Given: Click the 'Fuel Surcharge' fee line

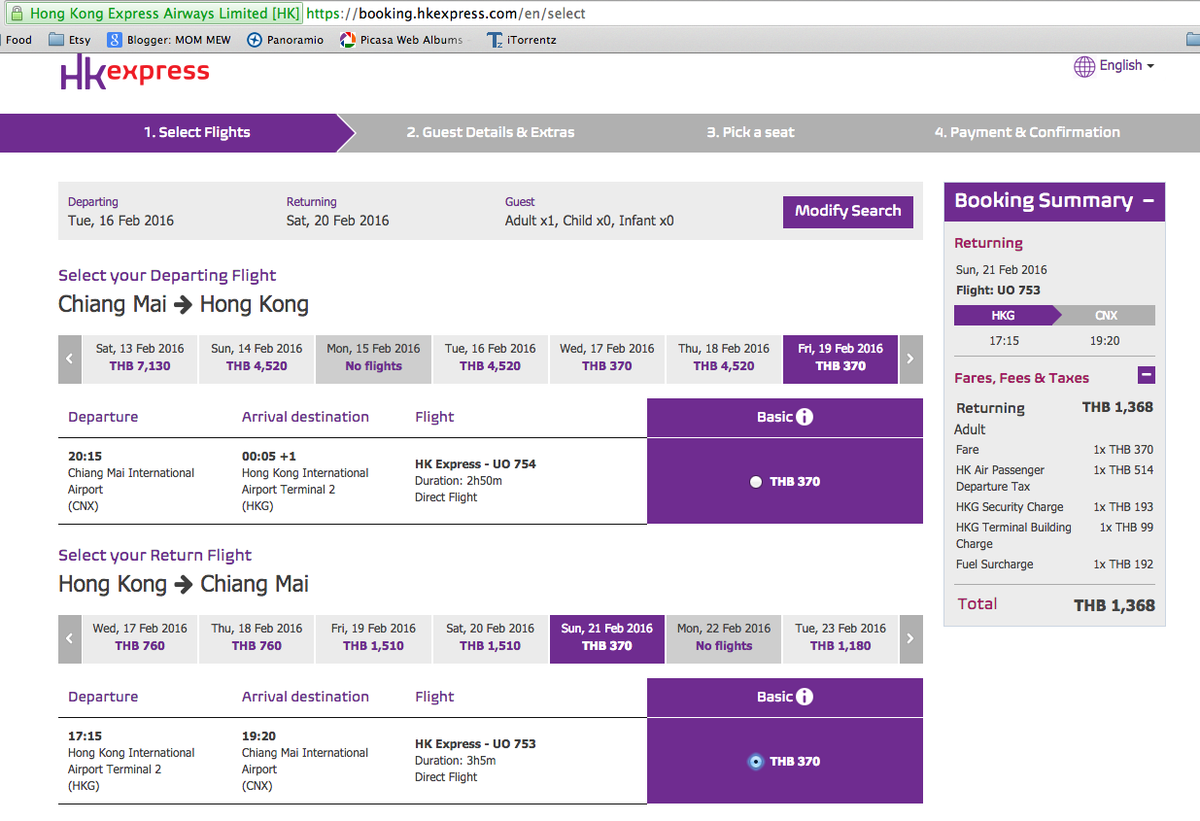Looking at the screenshot, I should point(1055,565).
